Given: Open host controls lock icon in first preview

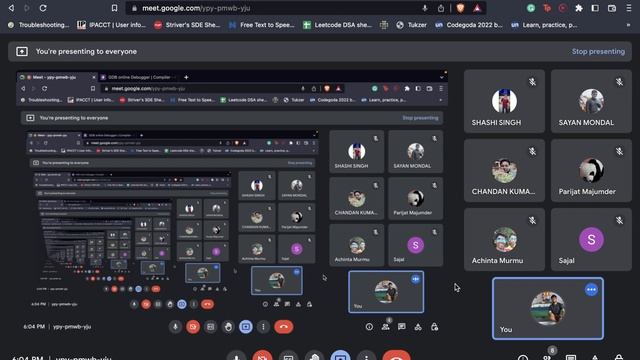Looking at the screenshot, I should point(434,327).
